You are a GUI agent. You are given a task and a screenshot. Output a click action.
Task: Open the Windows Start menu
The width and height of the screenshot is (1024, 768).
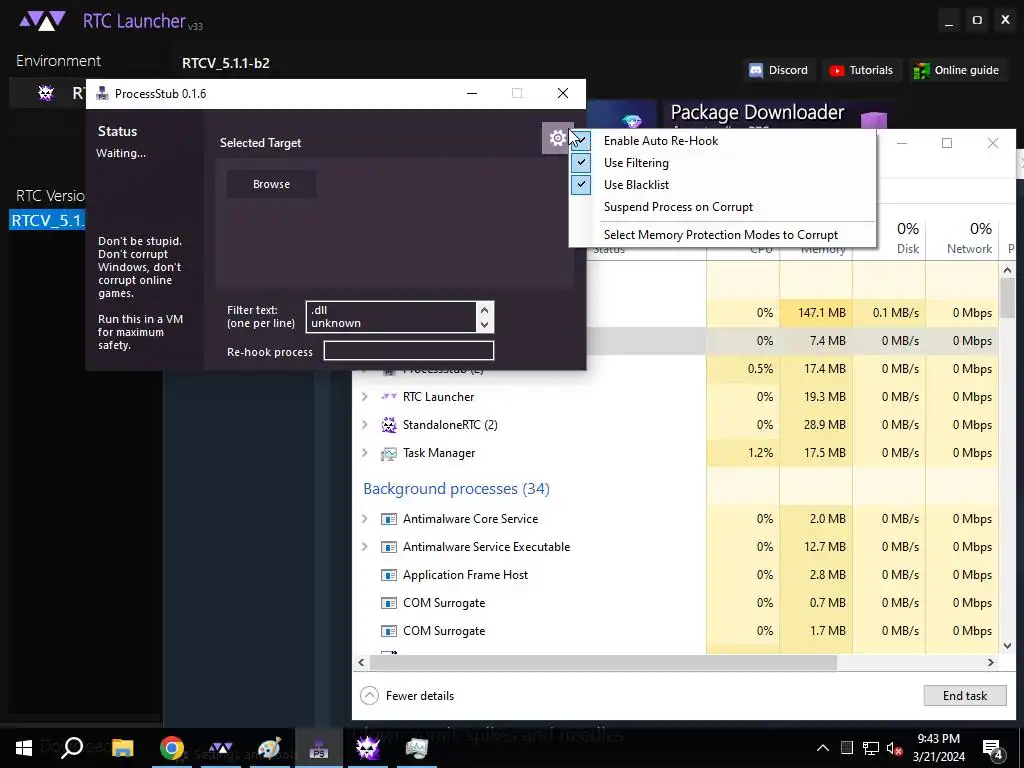point(24,748)
